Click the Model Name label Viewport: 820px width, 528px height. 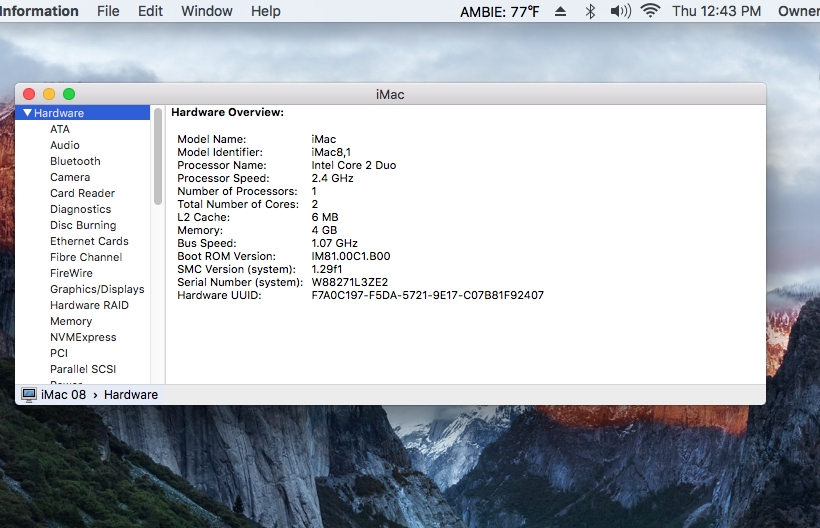click(x=211, y=139)
